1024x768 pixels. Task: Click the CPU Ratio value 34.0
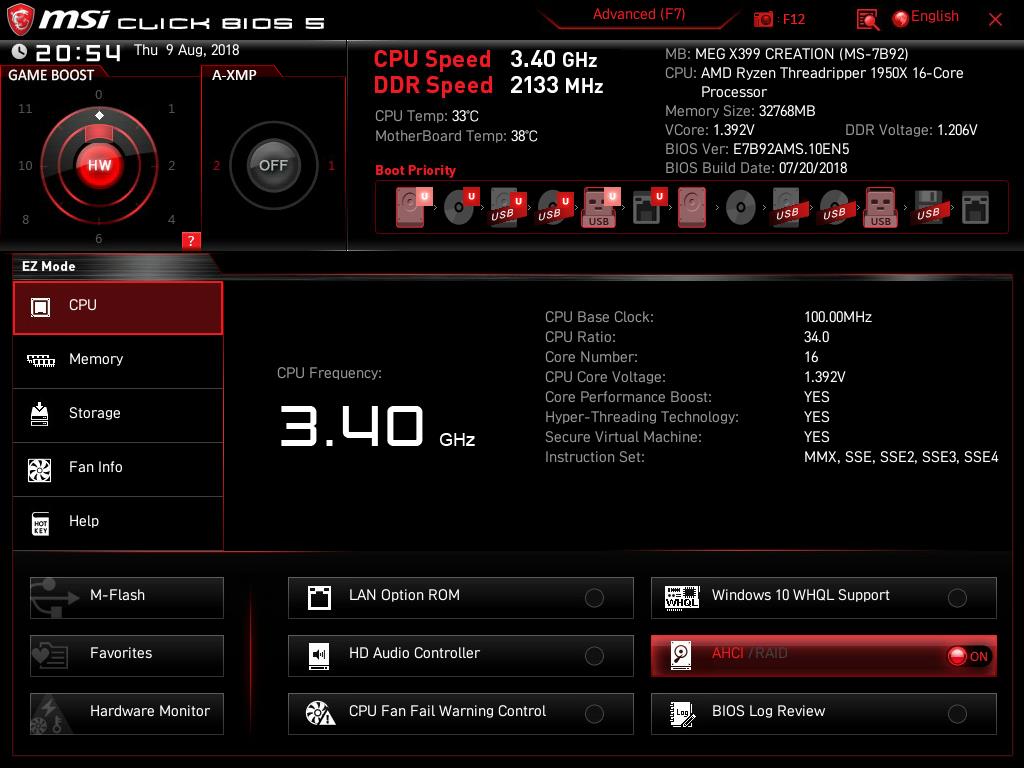click(816, 337)
